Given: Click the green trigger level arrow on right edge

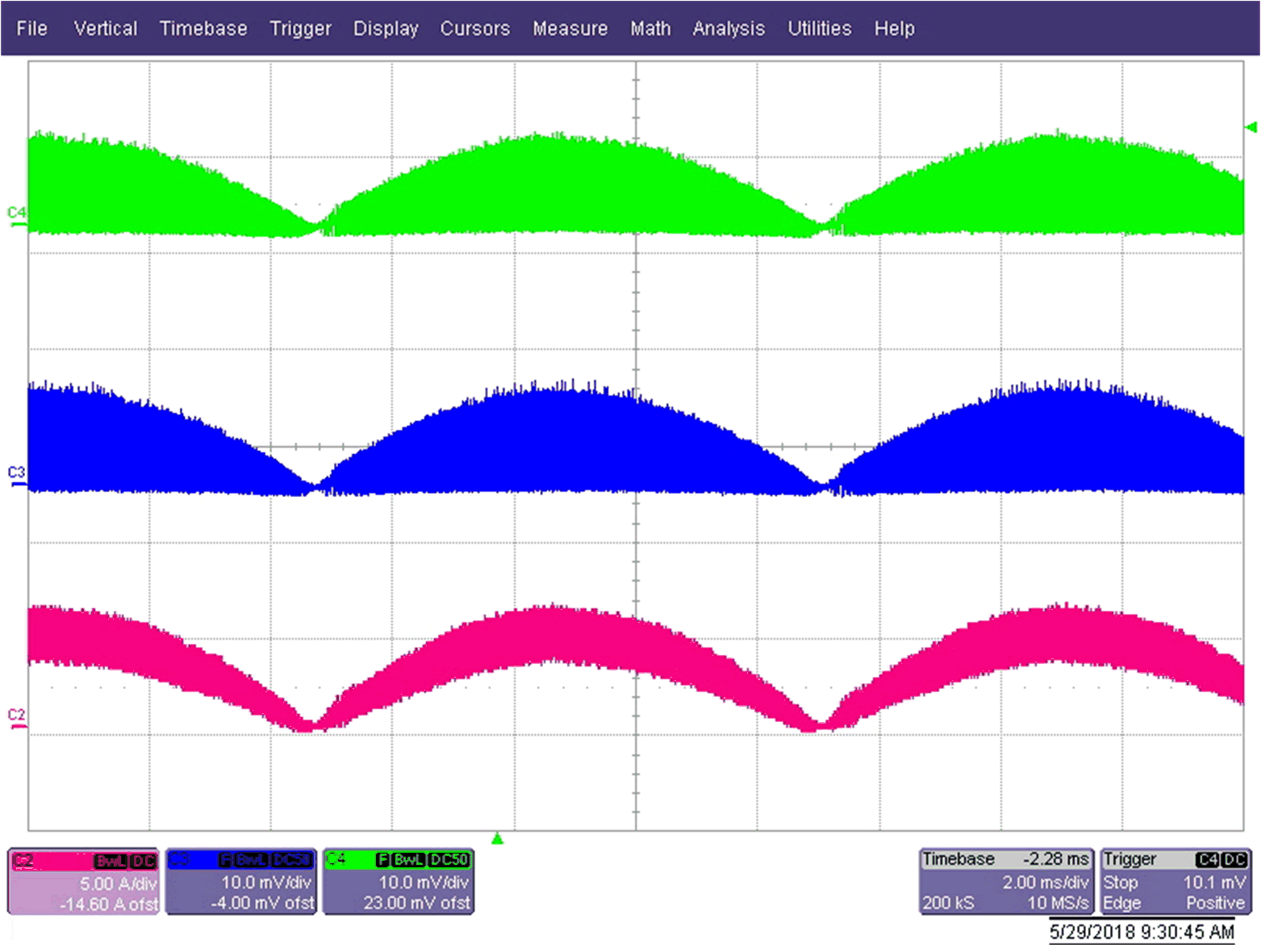Looking at the screenshot, I should point(1251,126).
